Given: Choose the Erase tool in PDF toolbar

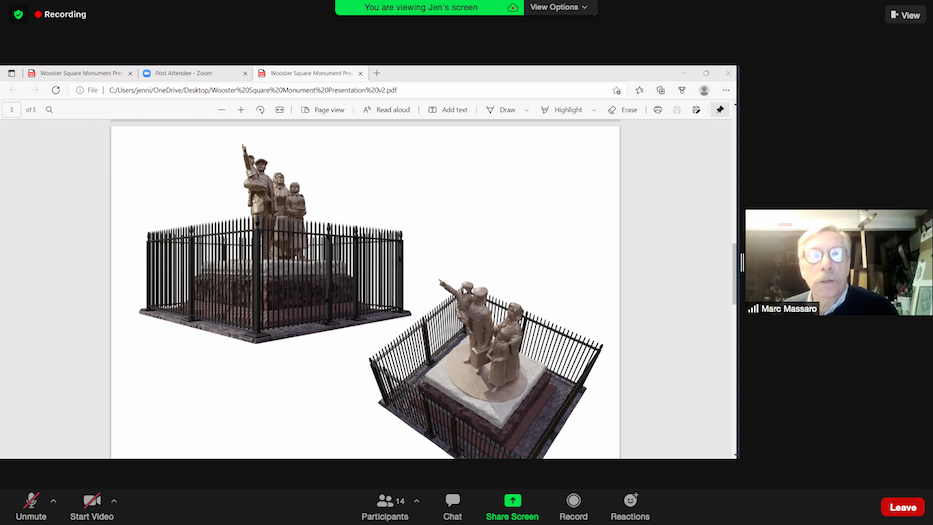Looking at the screenshot, I should tap(622, 110).
